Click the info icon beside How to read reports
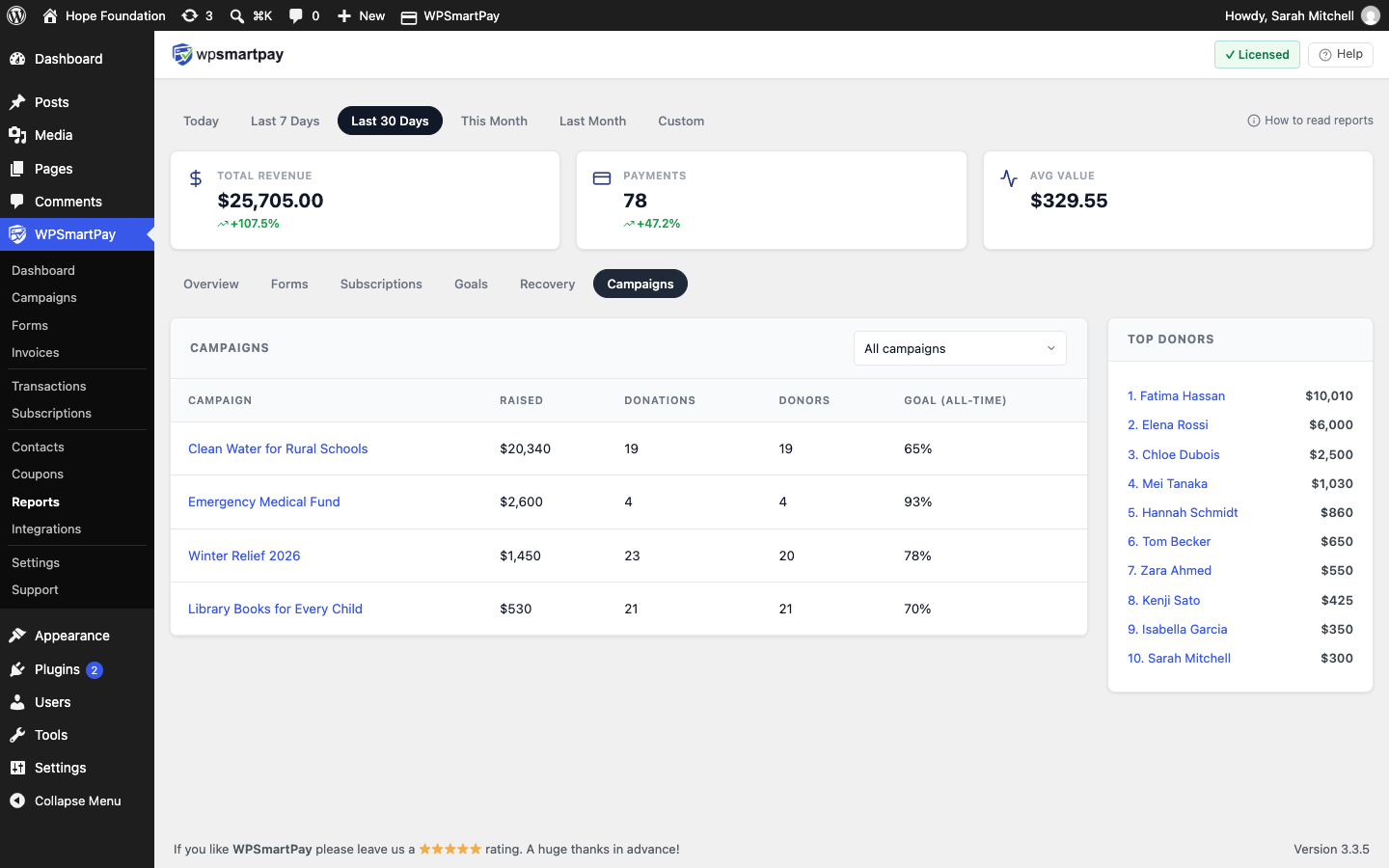 coord(1254,121)
